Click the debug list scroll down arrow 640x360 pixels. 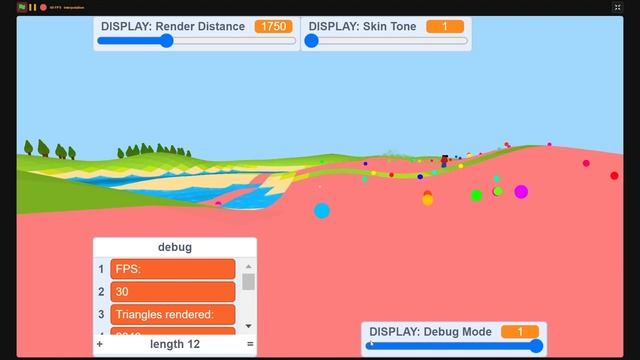point(249,326)
